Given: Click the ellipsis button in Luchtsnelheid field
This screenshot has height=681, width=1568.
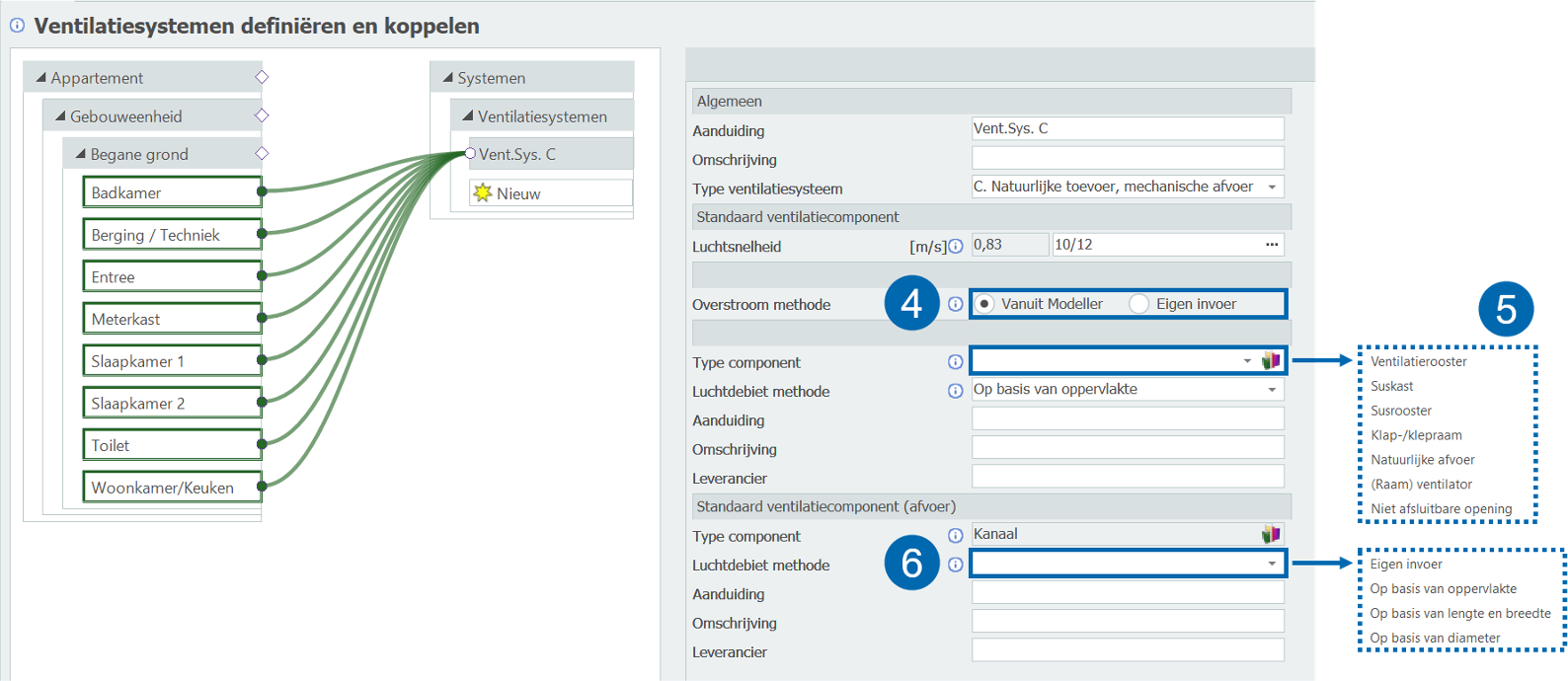Looking at the screenshot, I should (x=1272, y=245).
